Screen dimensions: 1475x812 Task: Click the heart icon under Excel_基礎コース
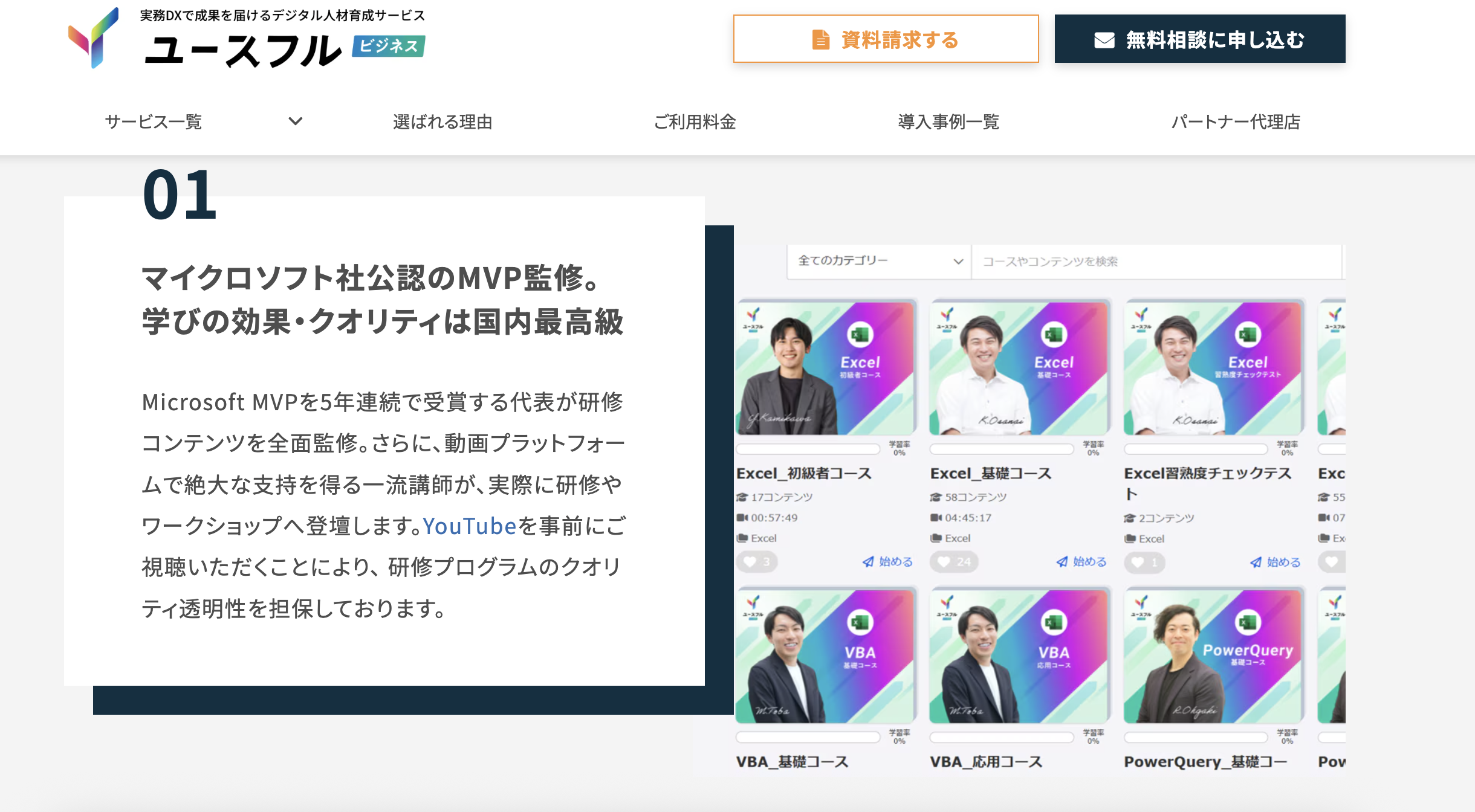(x=944, y=562)
